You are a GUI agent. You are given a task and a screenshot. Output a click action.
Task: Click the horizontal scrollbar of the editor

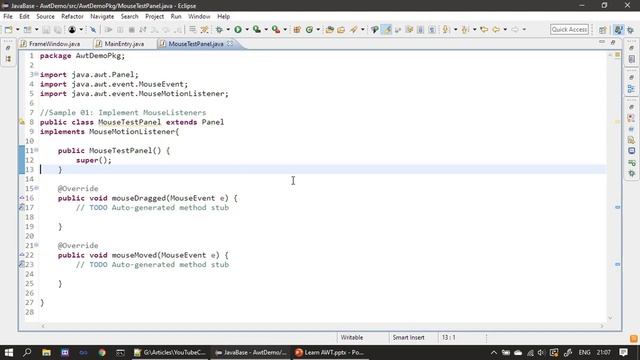[x=322, y=326]
